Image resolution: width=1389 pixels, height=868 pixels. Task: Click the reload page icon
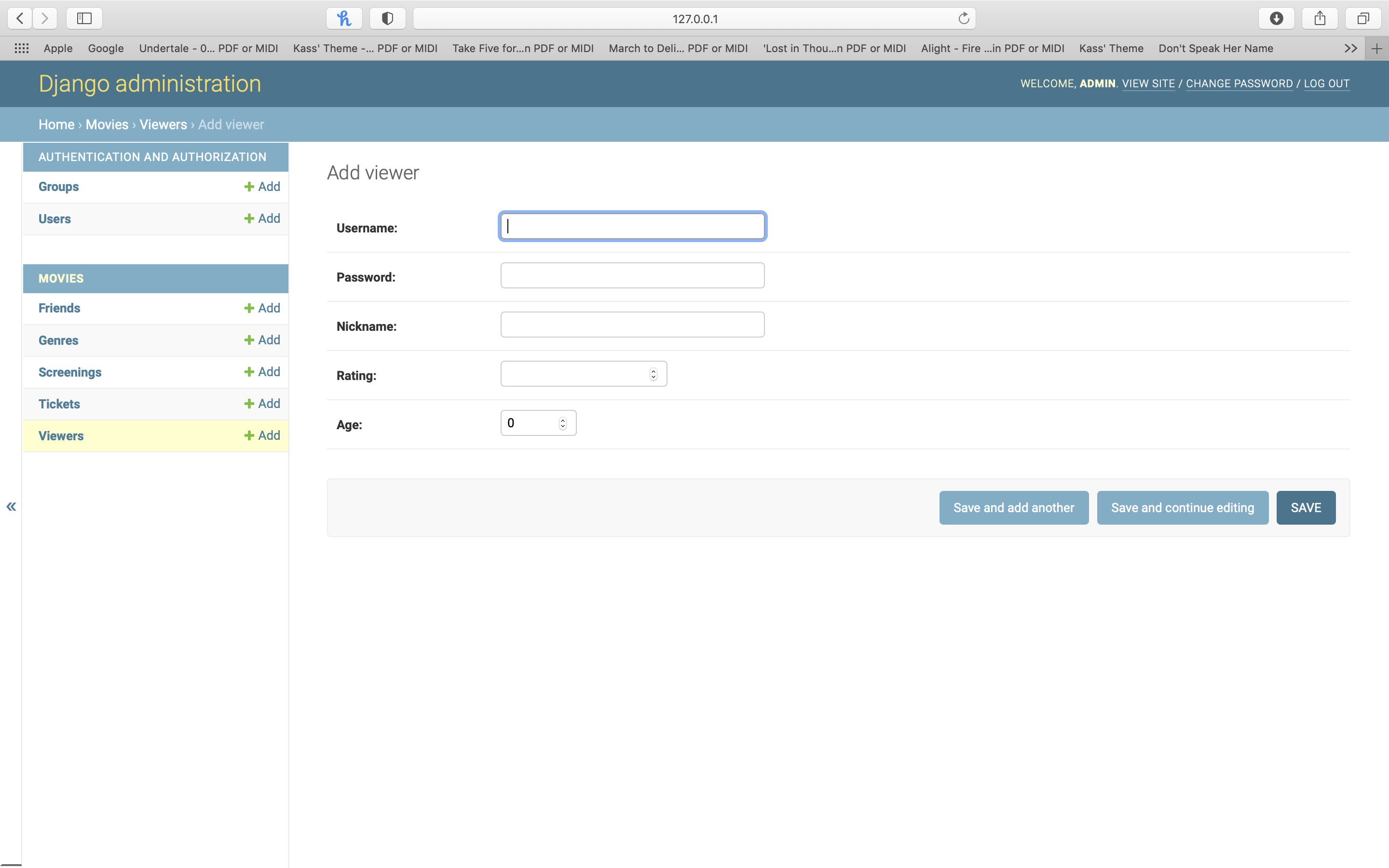964,18
